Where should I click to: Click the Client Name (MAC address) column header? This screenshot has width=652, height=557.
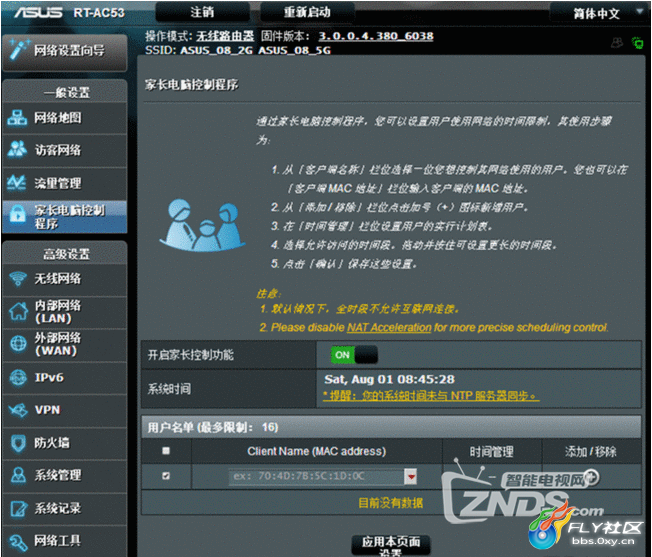316,451
